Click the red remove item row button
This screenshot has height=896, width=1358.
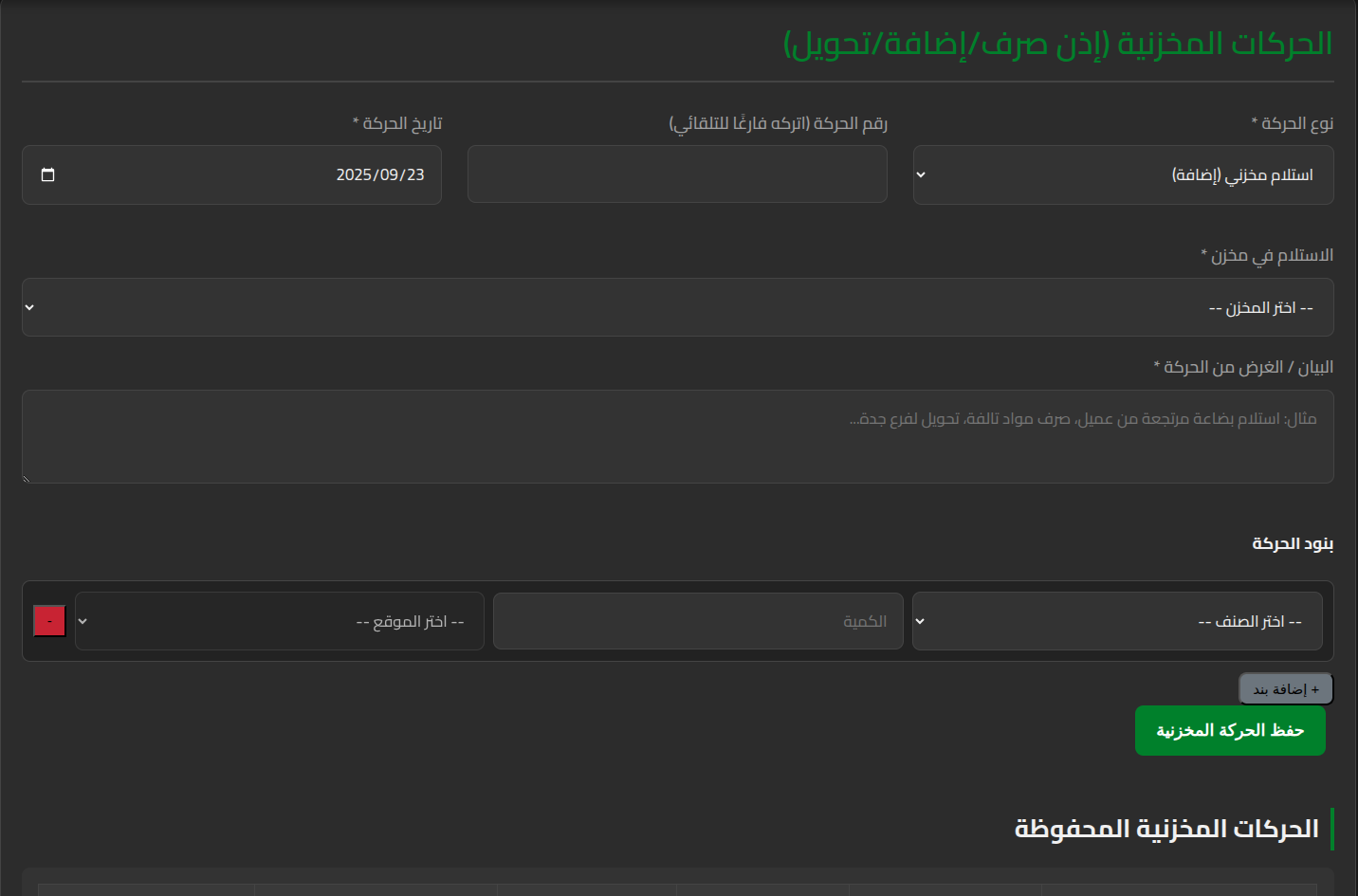point(49,621)
